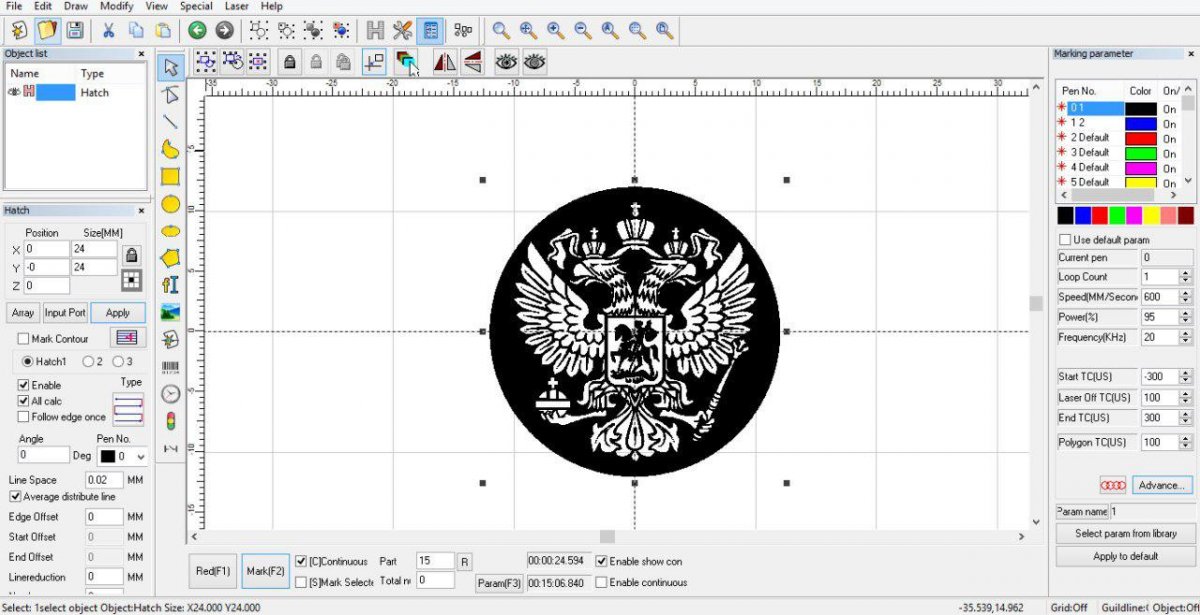Open the Pen No. dropdown
Viewport: 1200px width, 615px height.
(x=123, y=456)
